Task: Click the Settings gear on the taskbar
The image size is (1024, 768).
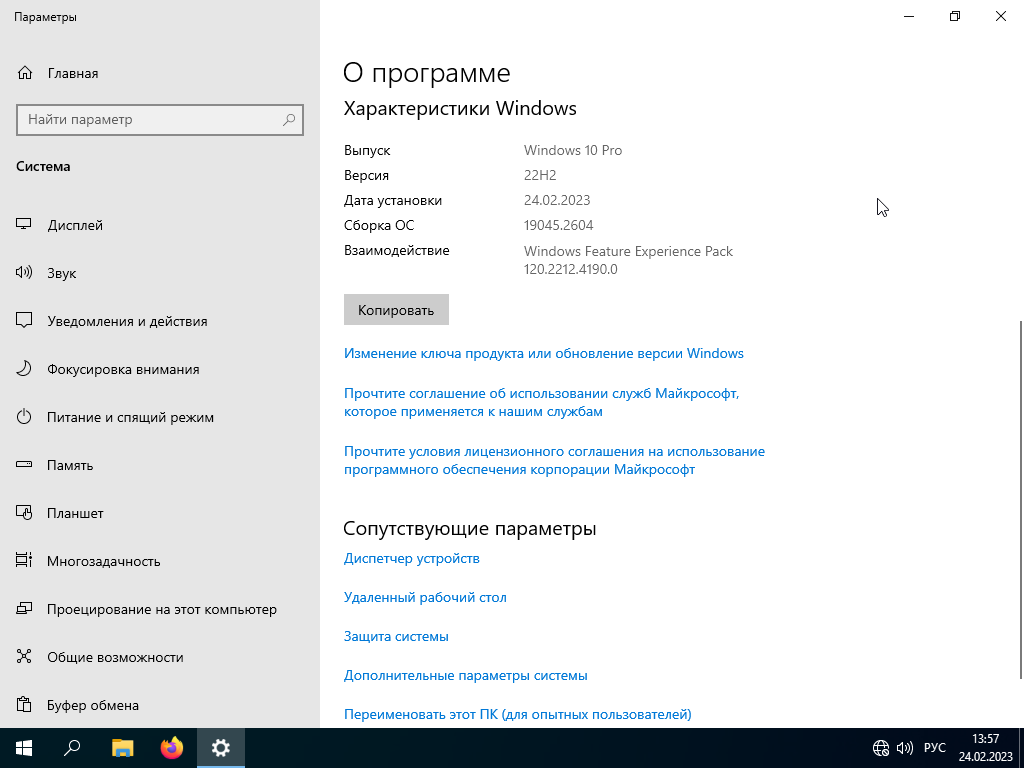Action: [221, 748]
